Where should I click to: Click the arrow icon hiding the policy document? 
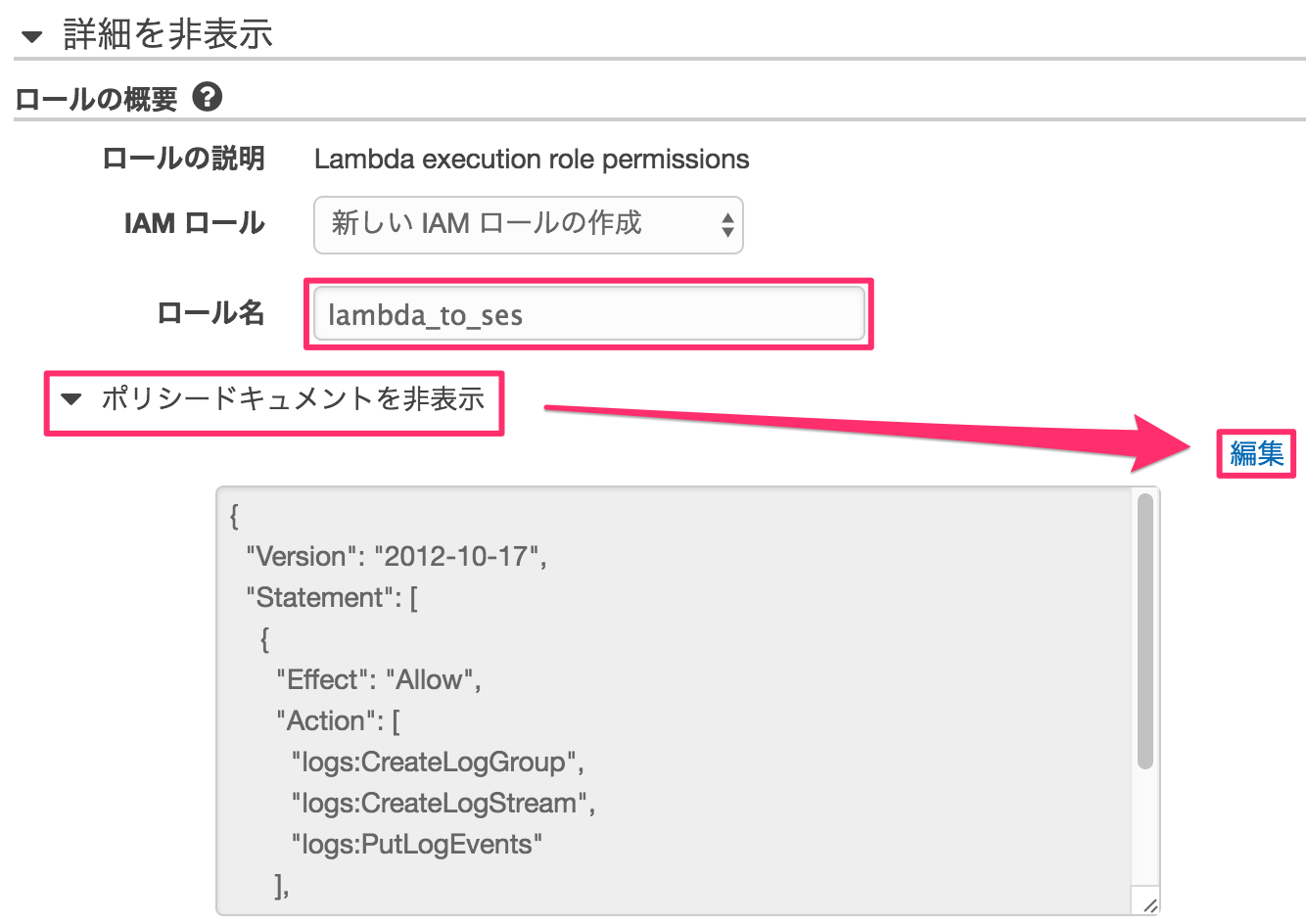coord(70,401)
